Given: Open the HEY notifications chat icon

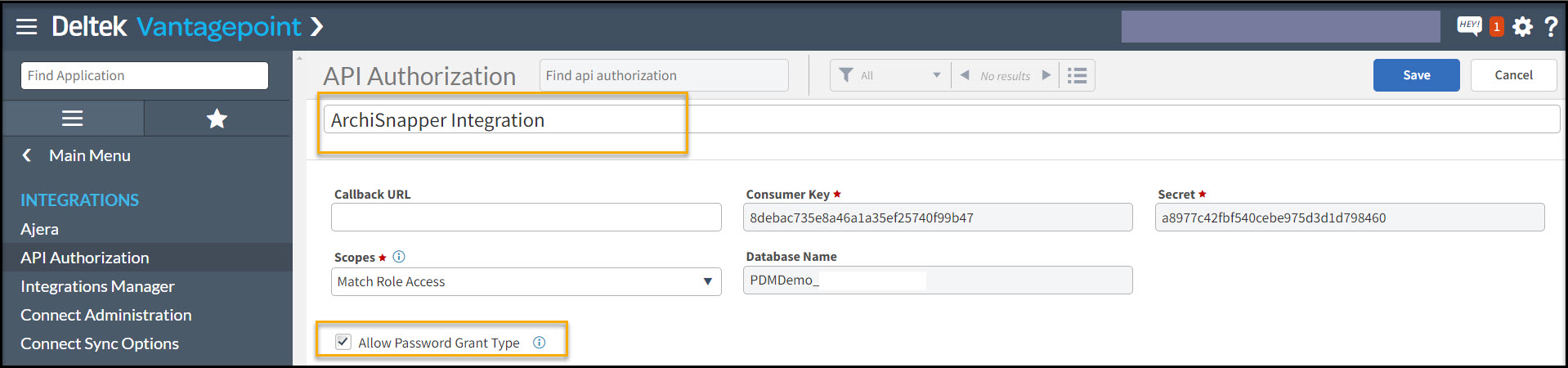Looking at the screenshot, I should coord(1469,26).
